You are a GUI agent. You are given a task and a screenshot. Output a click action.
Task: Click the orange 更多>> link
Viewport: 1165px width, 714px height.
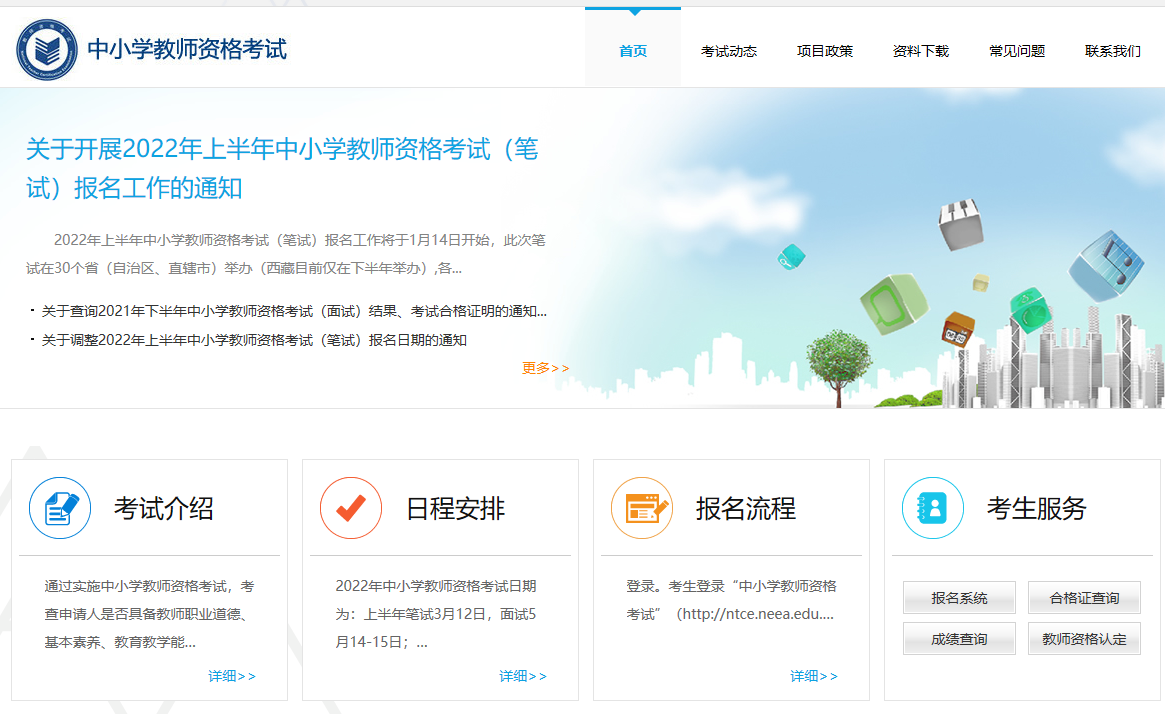click(545, 368)
